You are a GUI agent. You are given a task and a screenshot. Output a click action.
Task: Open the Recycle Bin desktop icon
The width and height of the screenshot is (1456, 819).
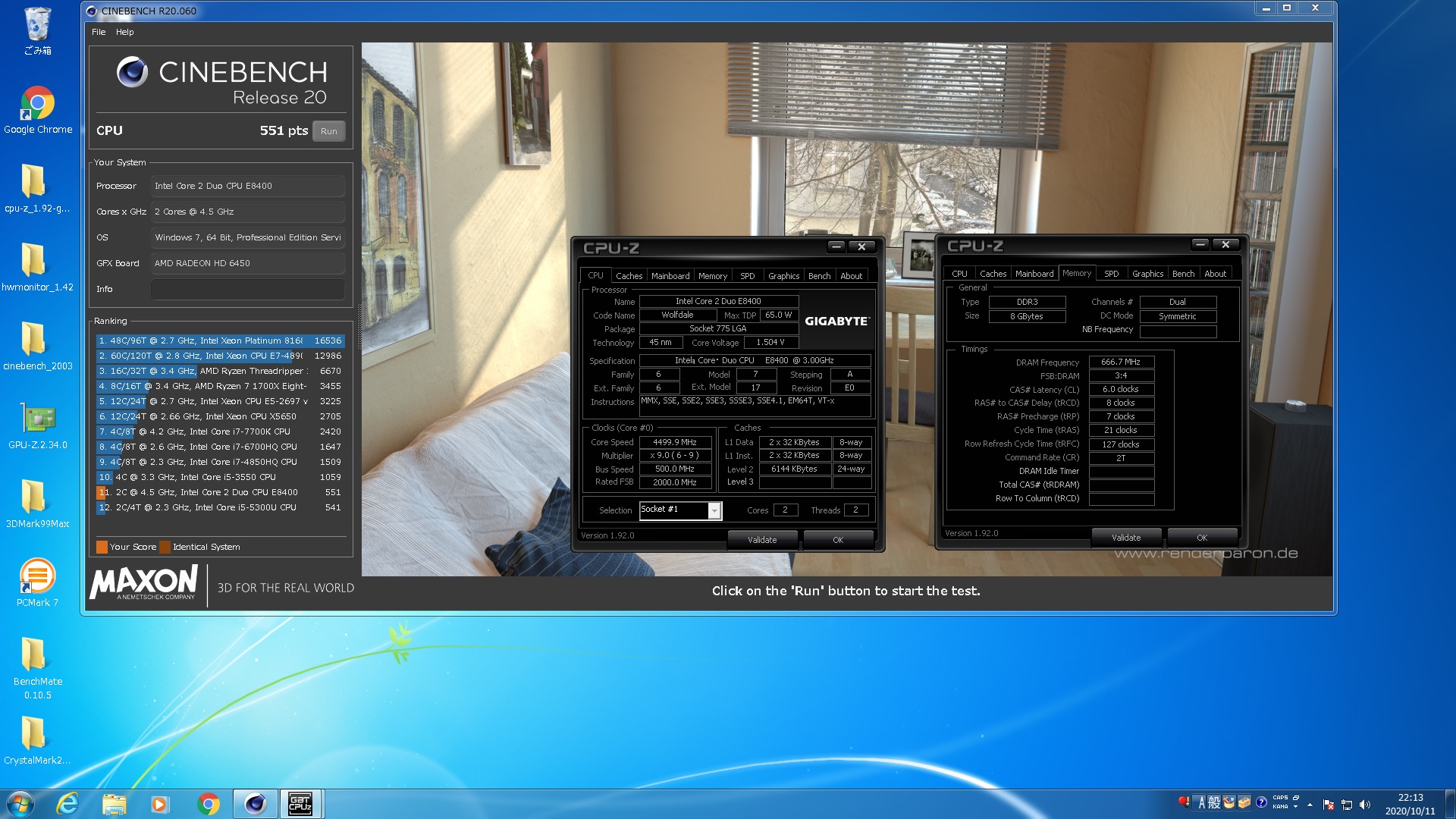click(37, 31)
